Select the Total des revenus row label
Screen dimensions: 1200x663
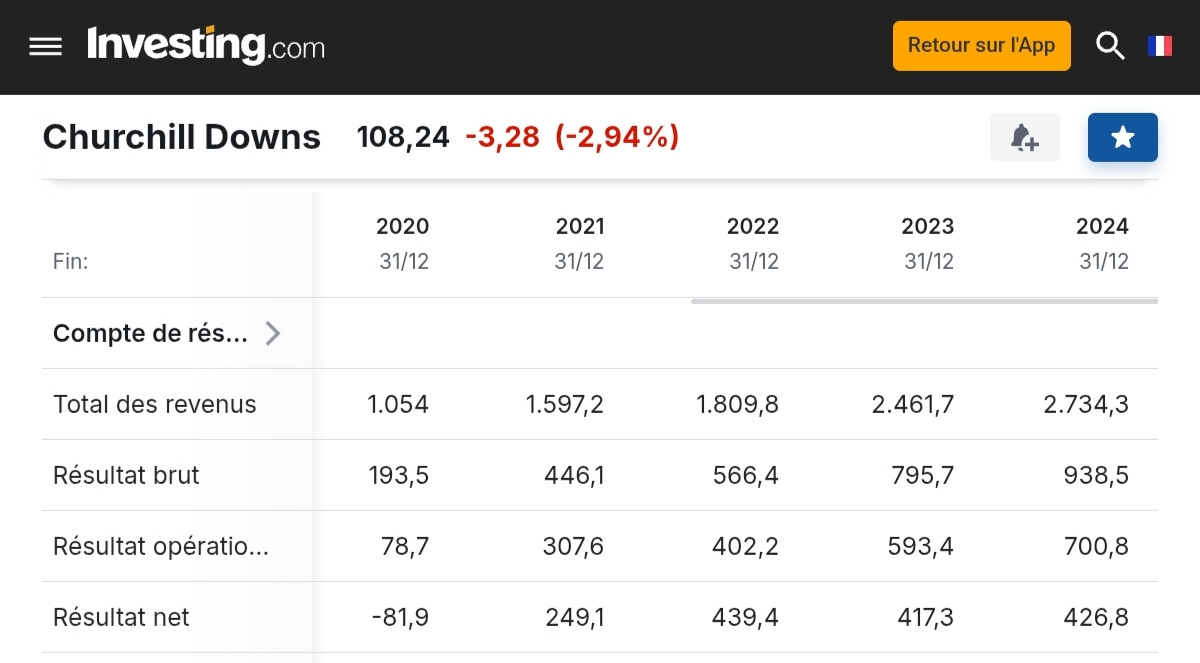(155, 404)
